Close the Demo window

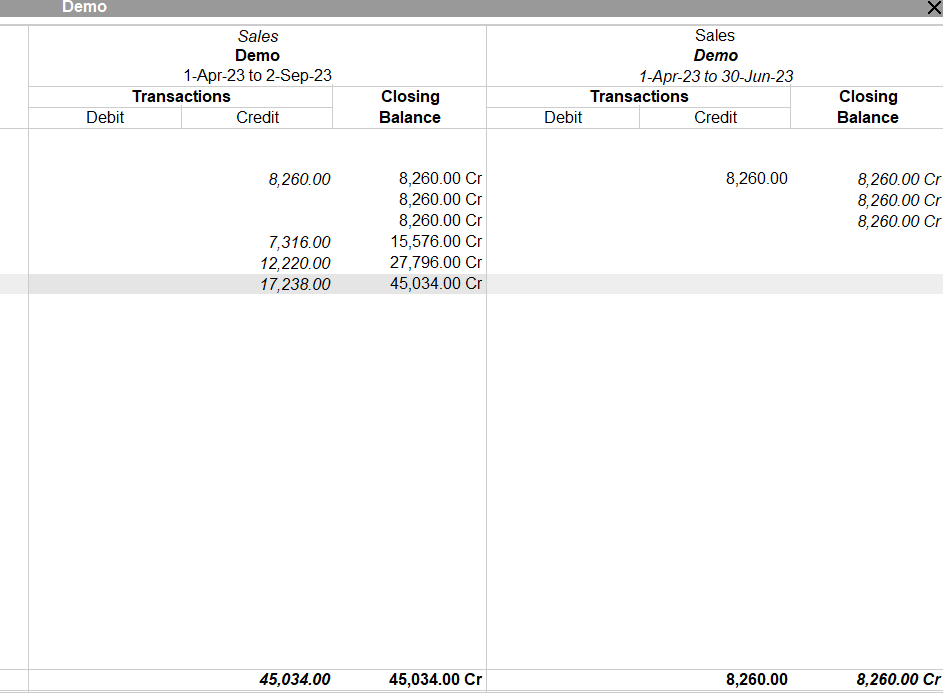pyautogui.click(x=934, y=7)
